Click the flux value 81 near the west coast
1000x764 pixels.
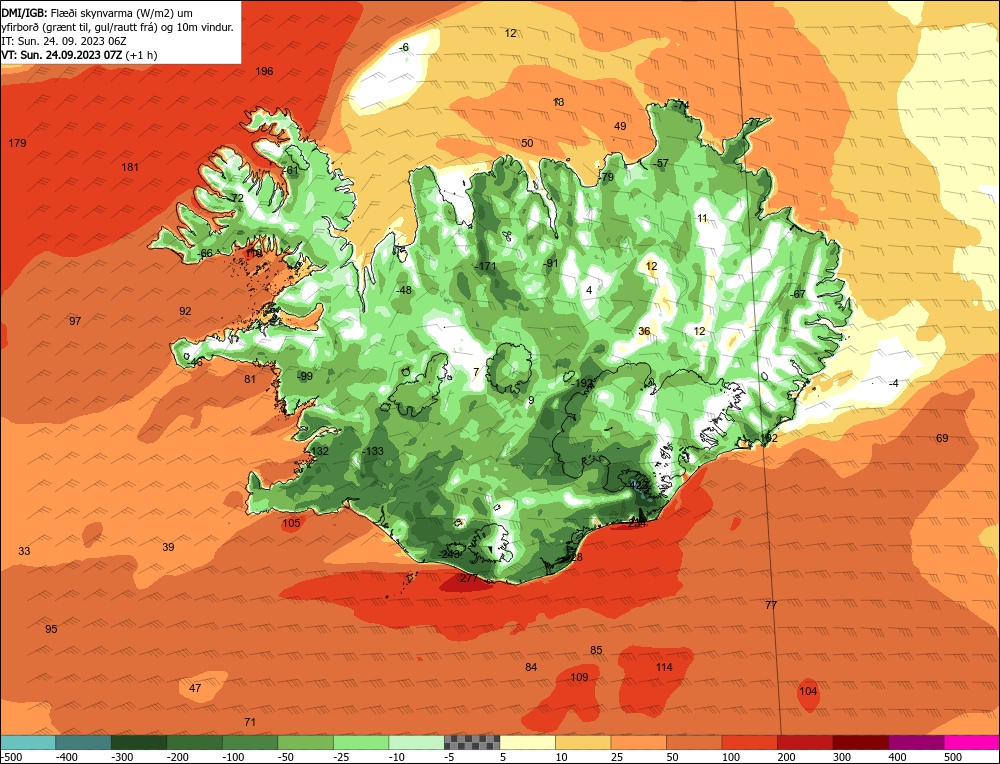click(250, 379)
